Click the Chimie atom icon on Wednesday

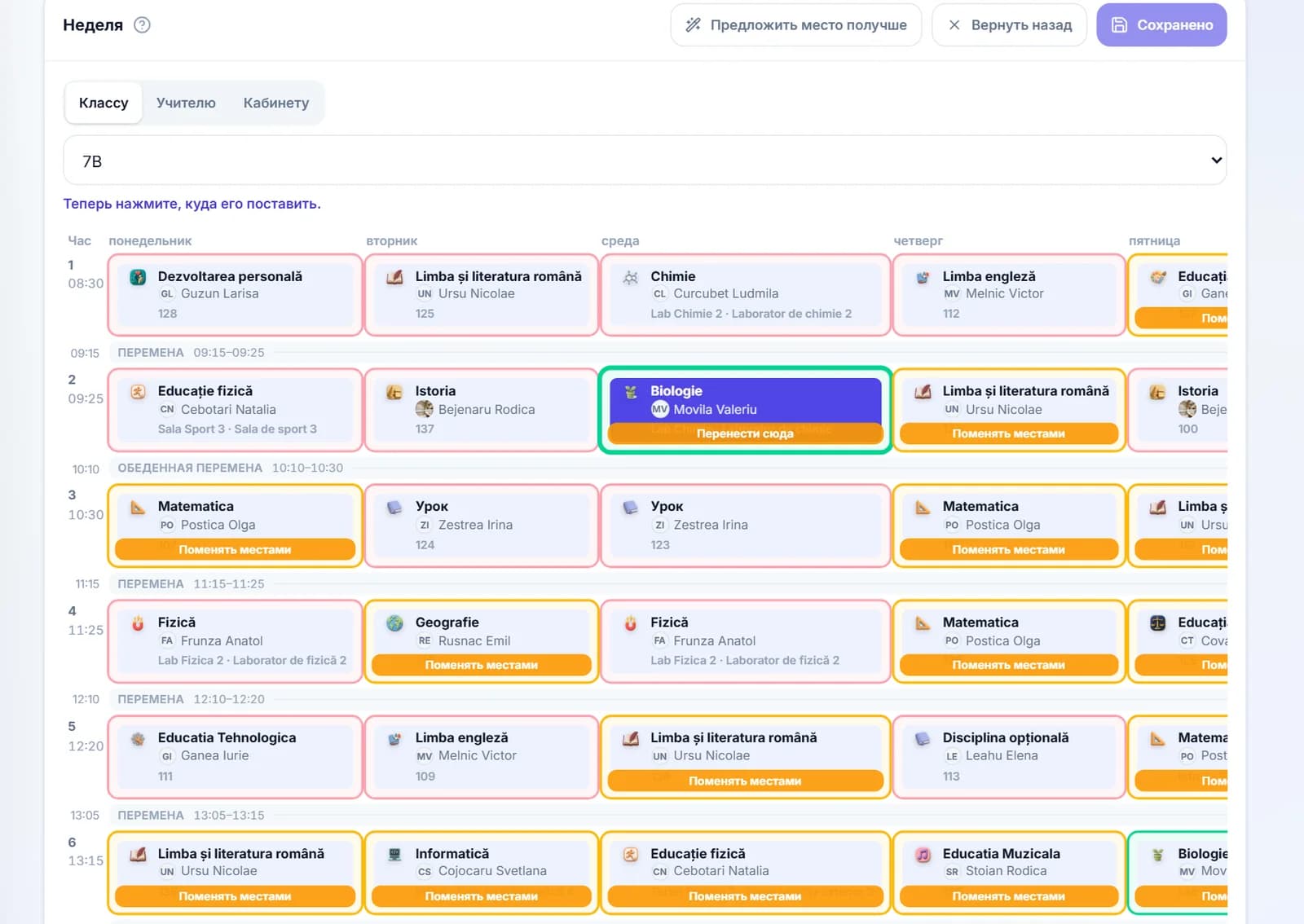tap(630, 277)
